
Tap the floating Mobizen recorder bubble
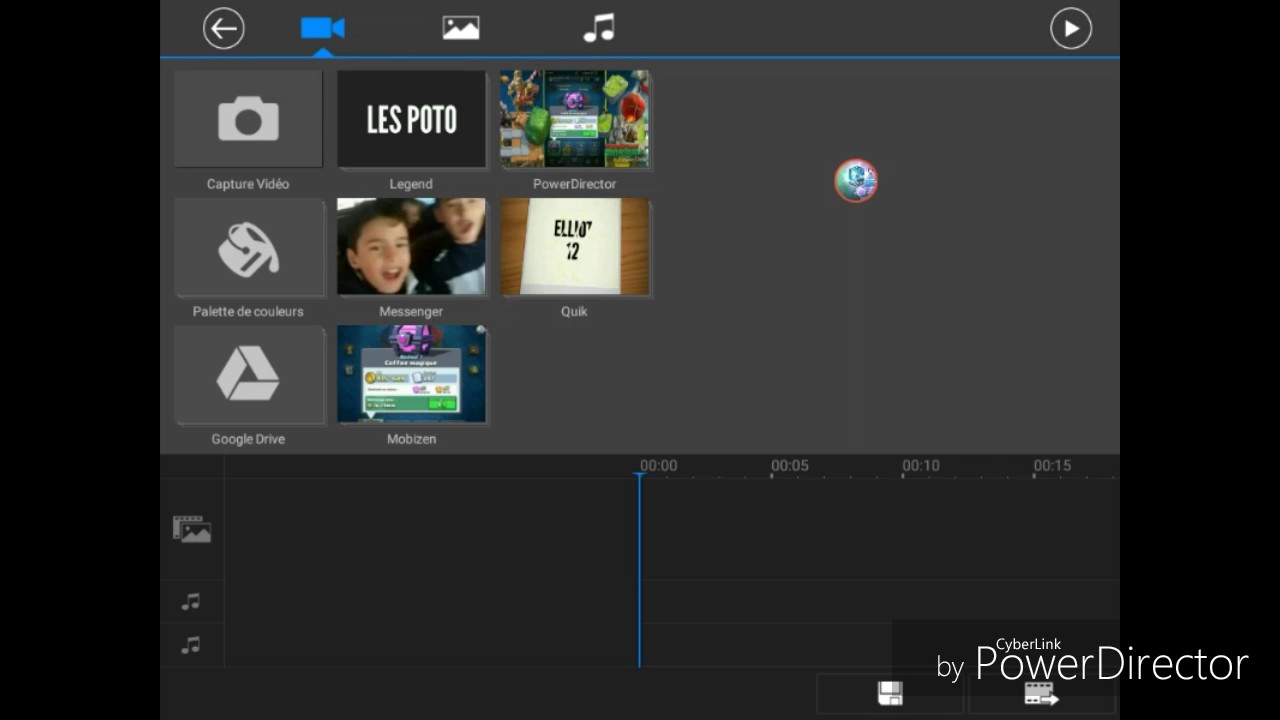(856, 180)
